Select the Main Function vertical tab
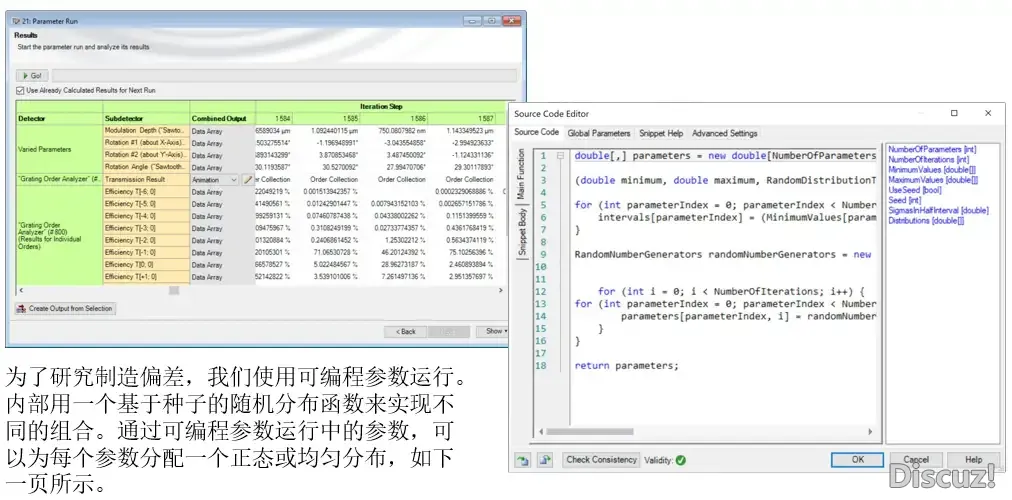 [x=521, y=174]
